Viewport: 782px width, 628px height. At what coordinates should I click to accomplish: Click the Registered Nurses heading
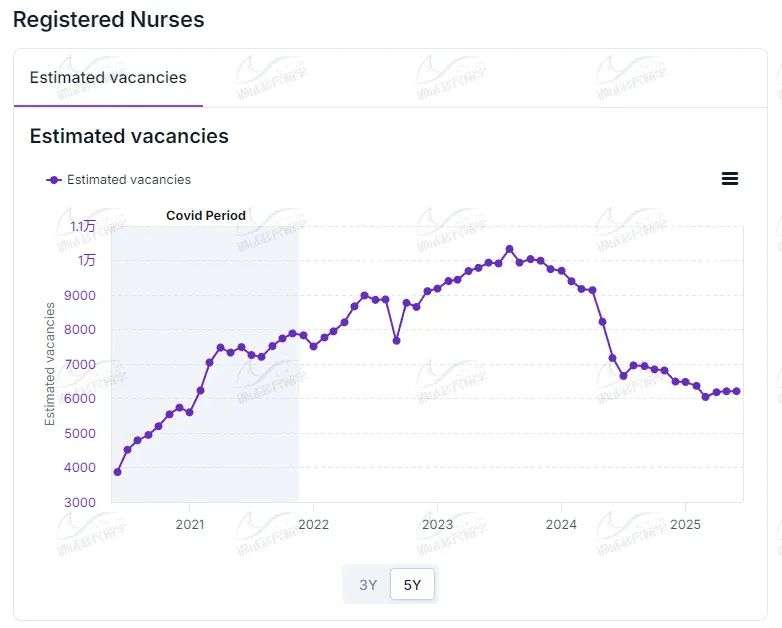pos(108,19)
